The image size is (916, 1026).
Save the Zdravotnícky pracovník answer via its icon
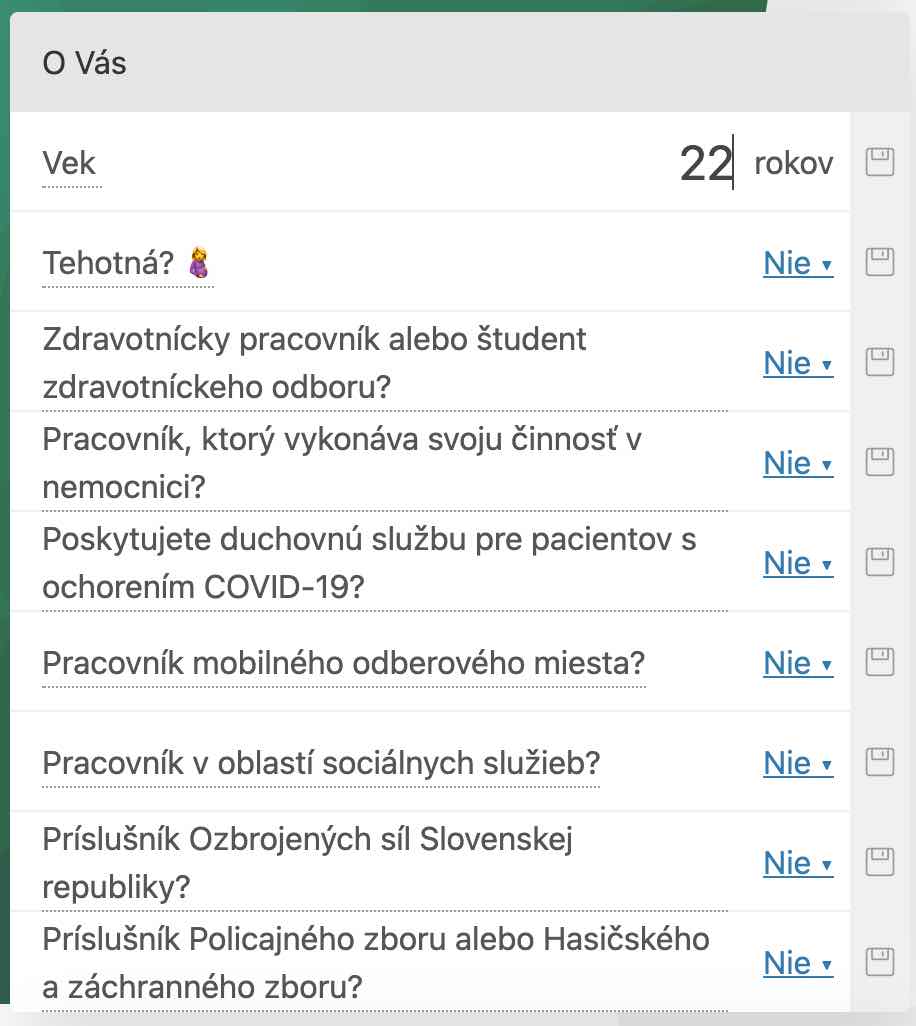coord(879,362)
